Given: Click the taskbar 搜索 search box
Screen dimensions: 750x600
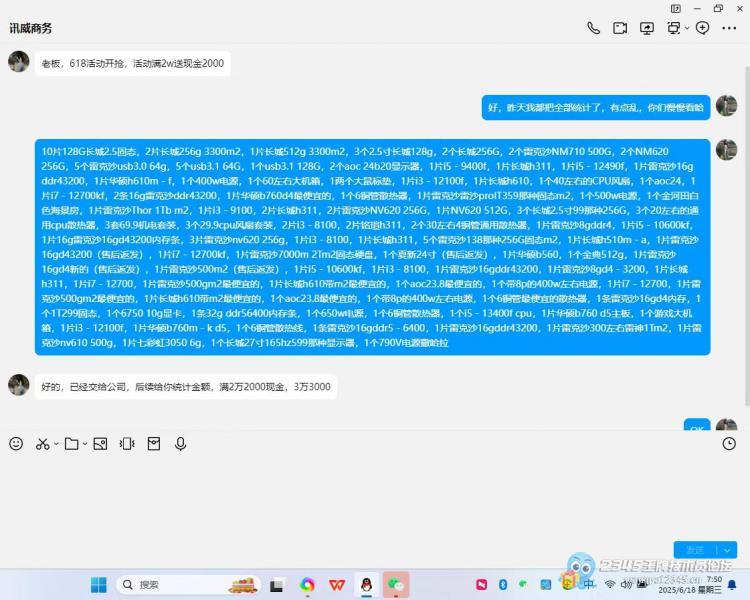Looking at the screenshot, I should tap(188, 584).
